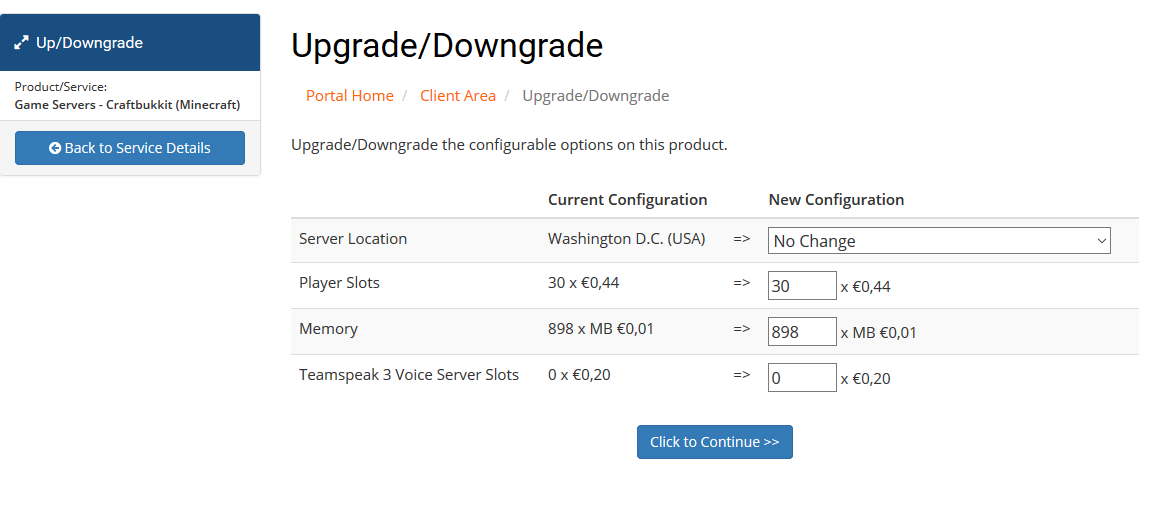This screenshot has height=513, width=1149.
Task: Click the Up/Downgrade sidebar panel header
Action: (130, 43)
